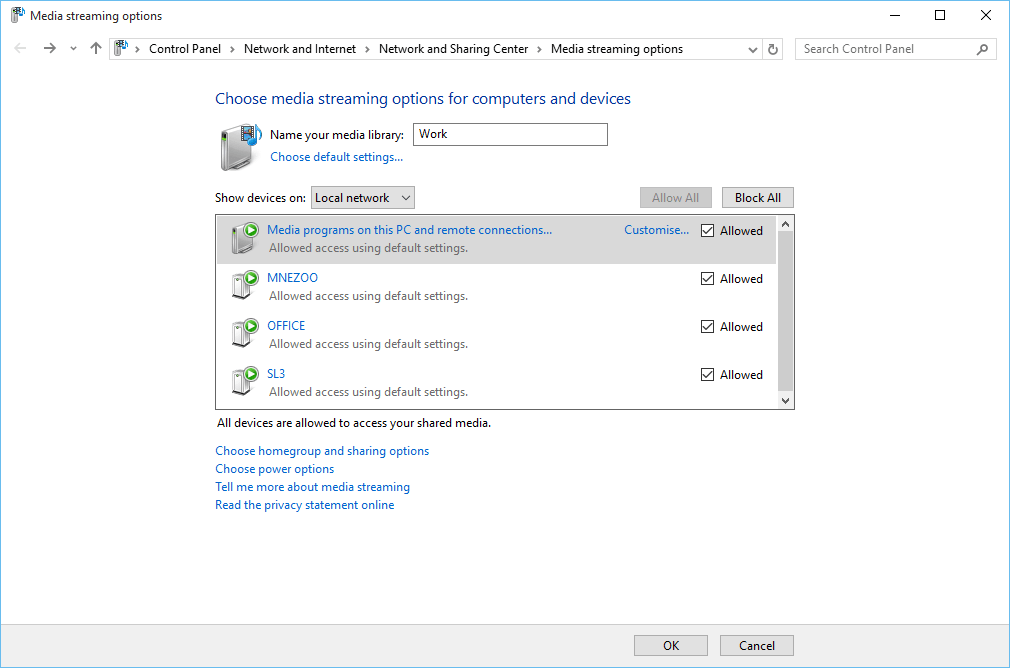Open Choose default settings link
The image size is (1010, 668).
coord(336,157)
